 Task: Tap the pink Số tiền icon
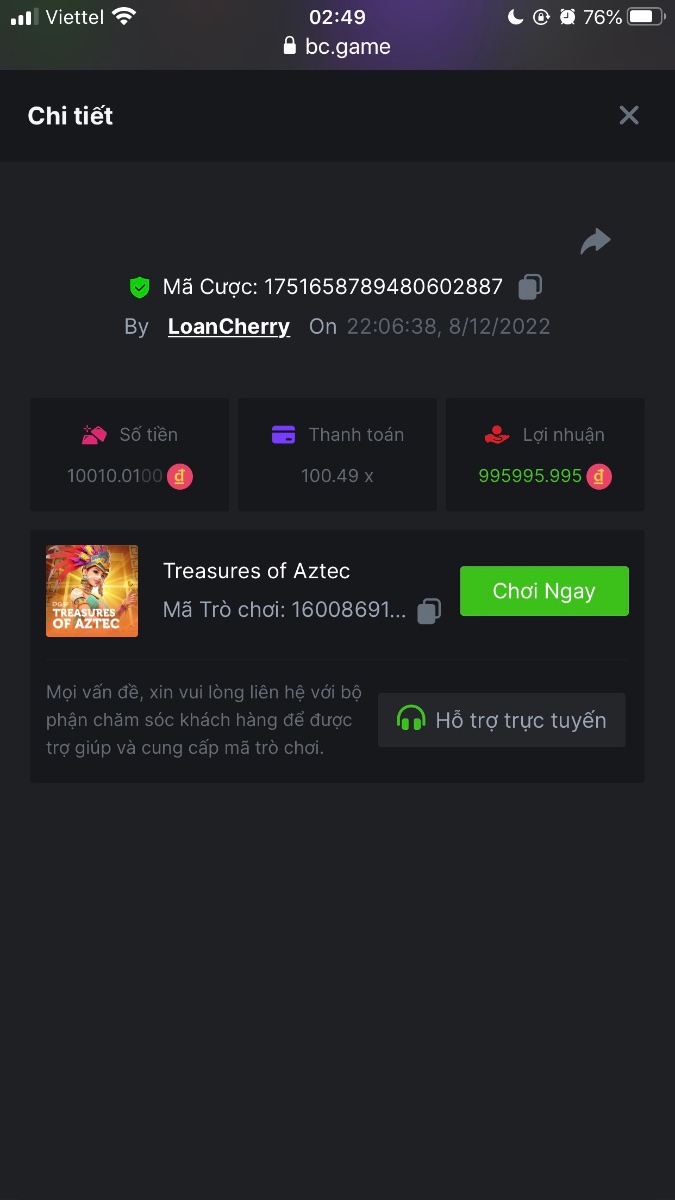tap(94, 435)
